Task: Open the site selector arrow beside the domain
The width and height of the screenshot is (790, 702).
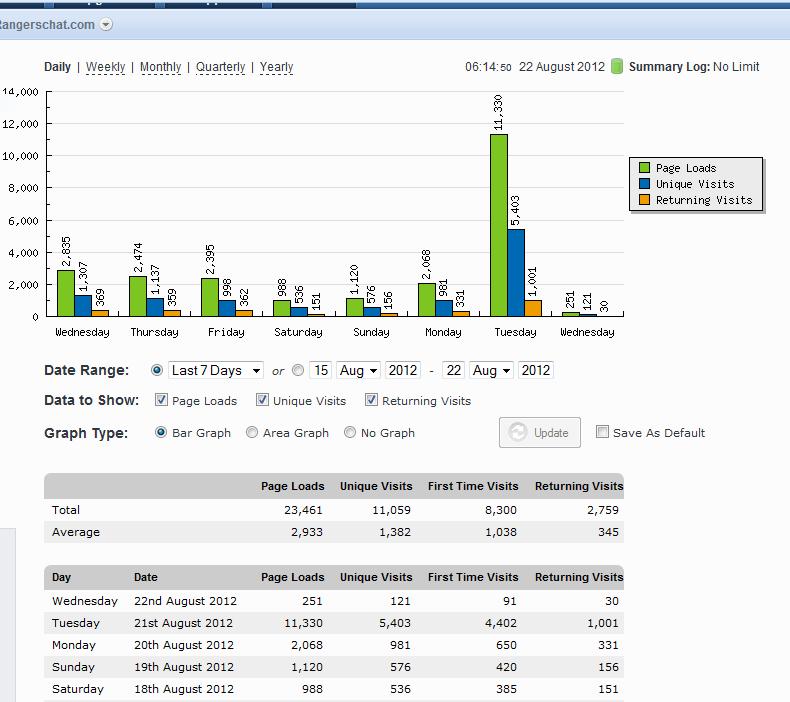Action: click(107, 24)
